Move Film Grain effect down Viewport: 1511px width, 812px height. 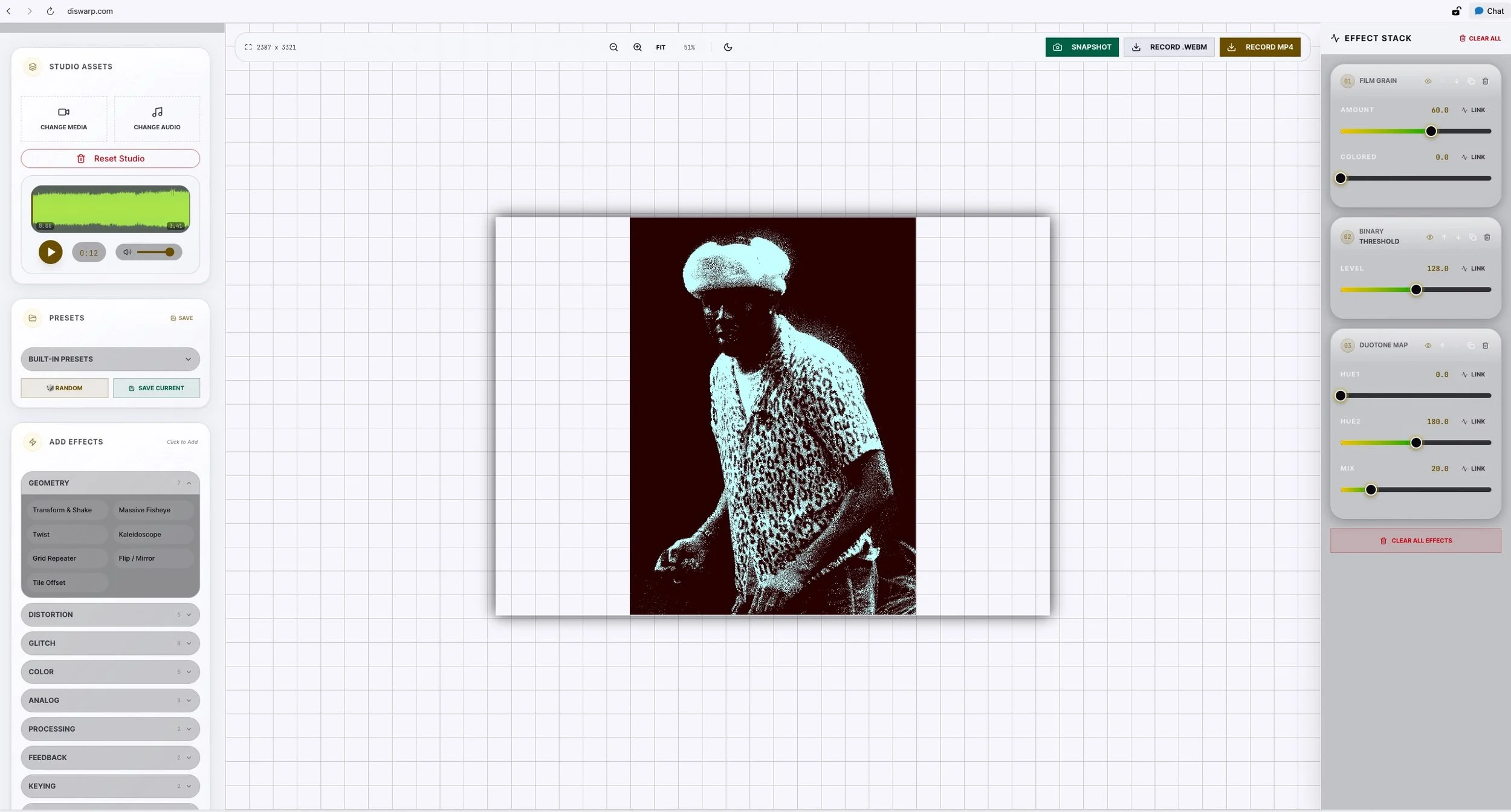coord(1457,81)
